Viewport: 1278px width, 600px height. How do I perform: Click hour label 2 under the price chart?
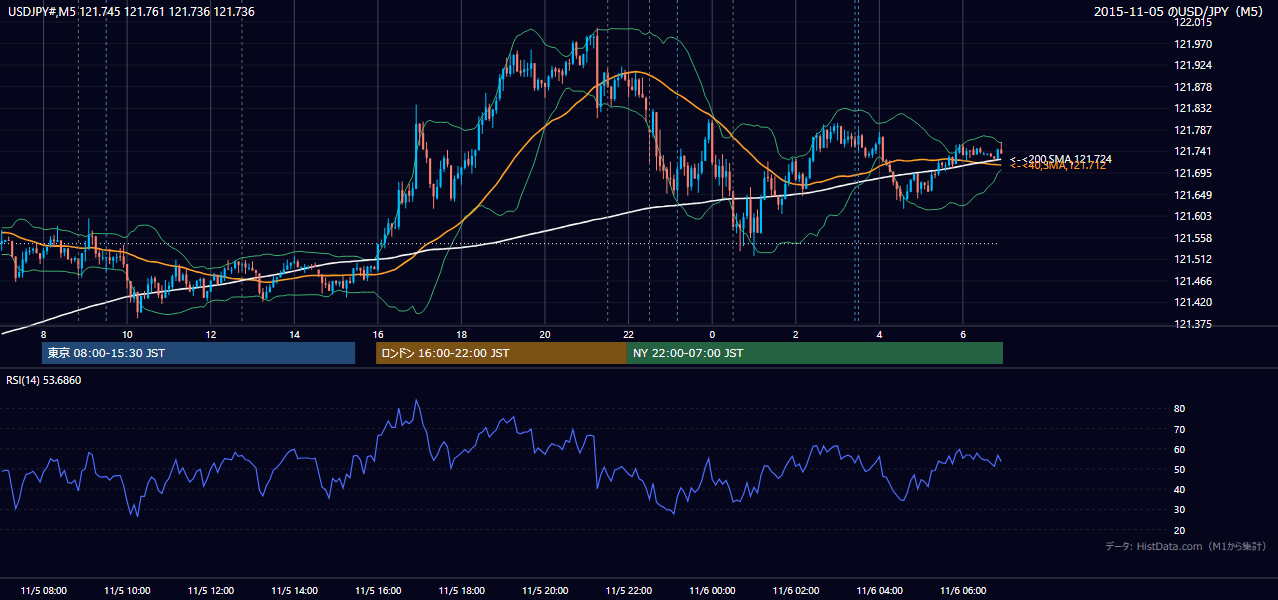pos(795,334)
